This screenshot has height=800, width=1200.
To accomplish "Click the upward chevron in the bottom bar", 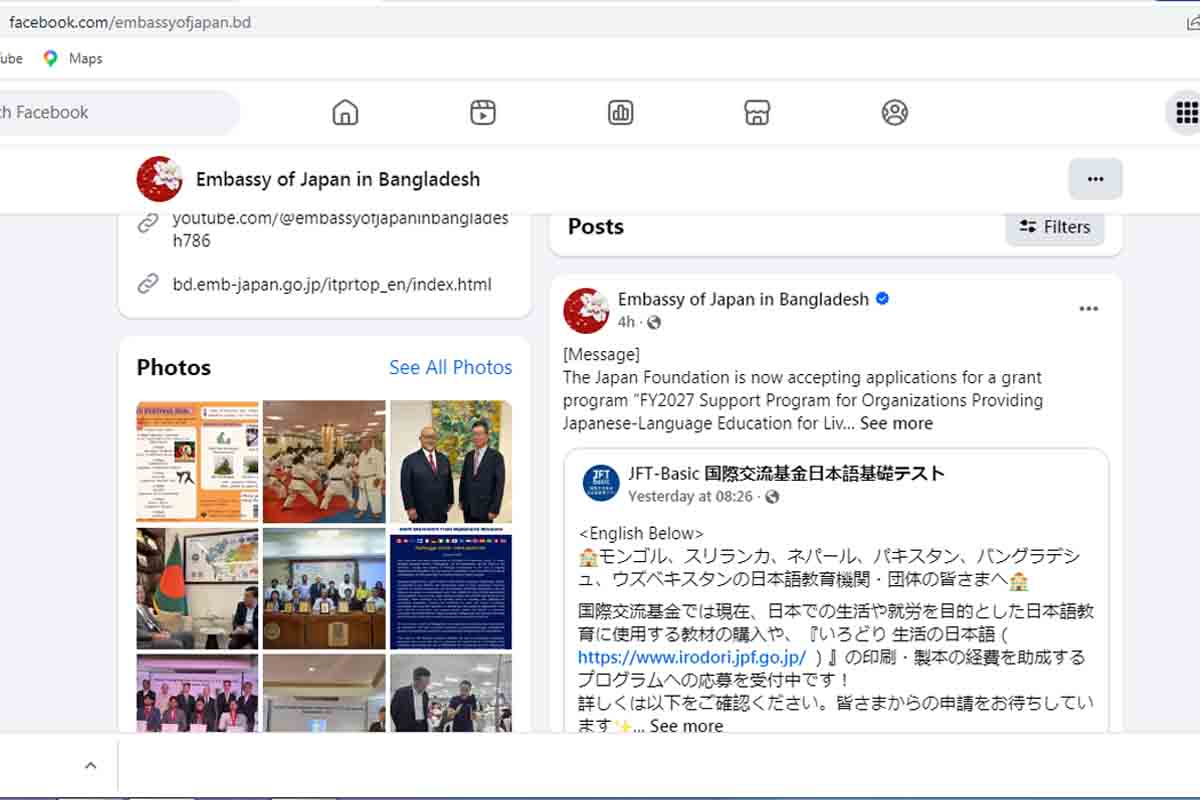I will pos(90,766).
